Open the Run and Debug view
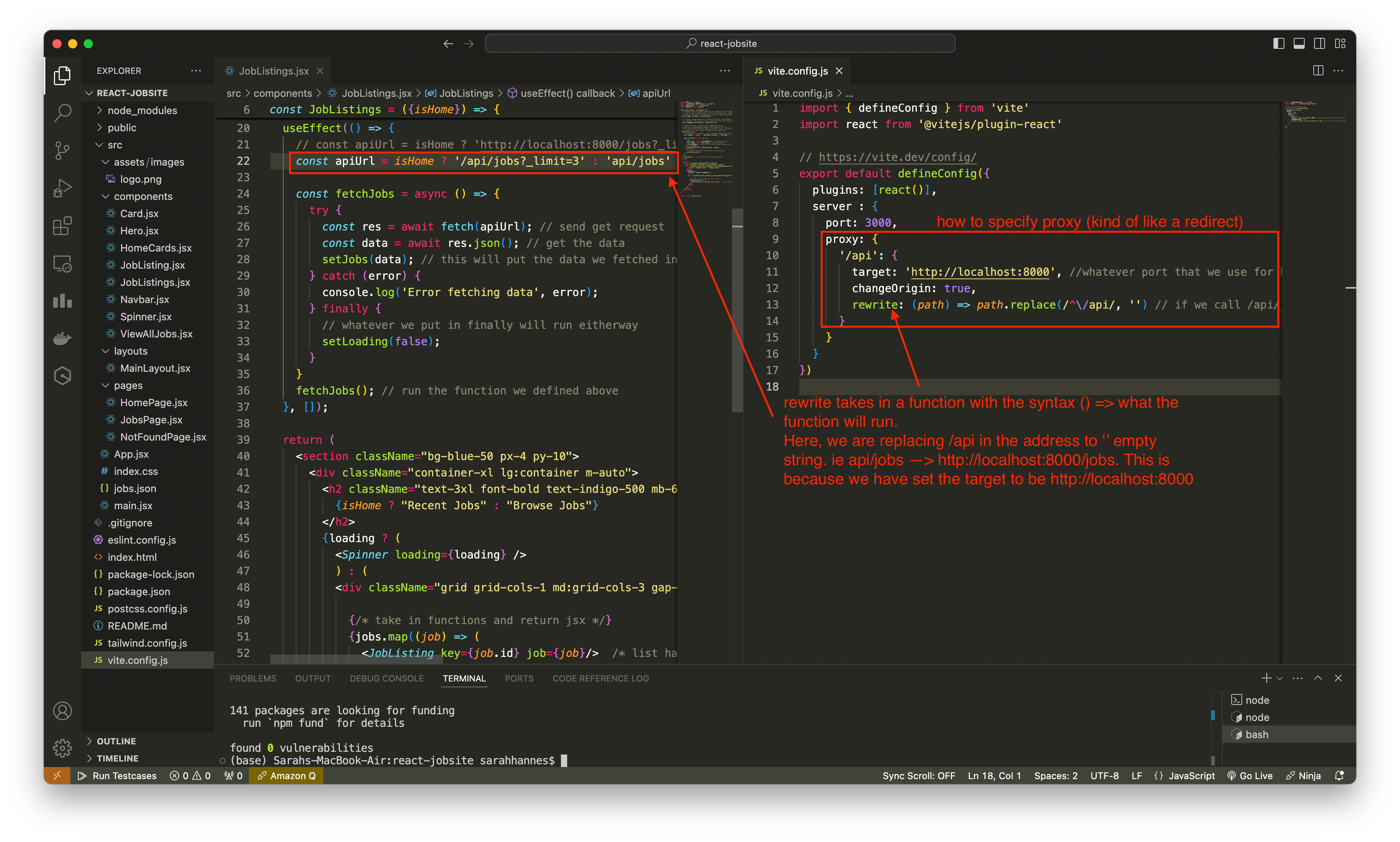This screenshot has width=1400, height=842. pos(62,188)
